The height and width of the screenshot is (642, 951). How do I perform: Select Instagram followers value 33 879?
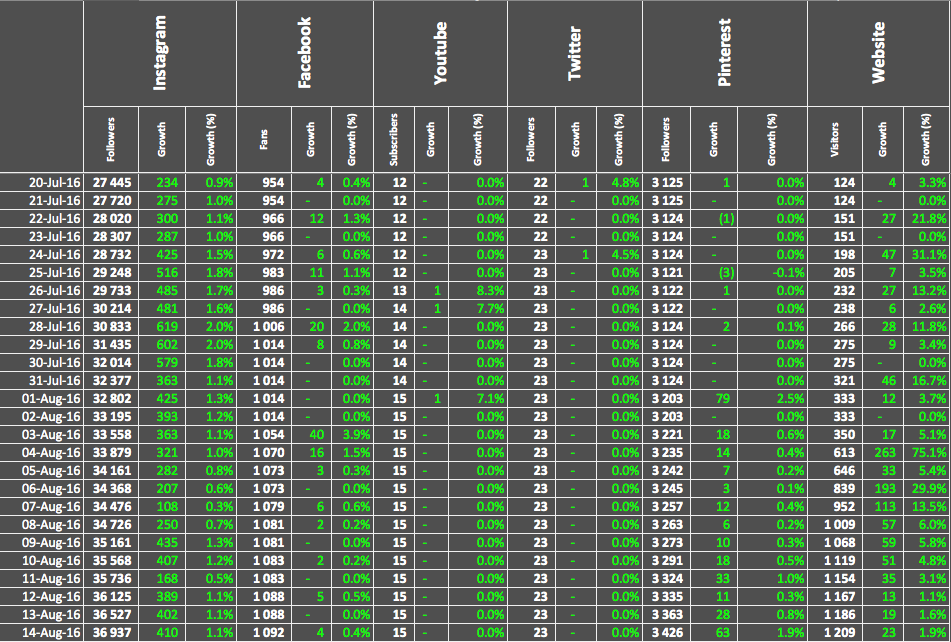(111, 452)
